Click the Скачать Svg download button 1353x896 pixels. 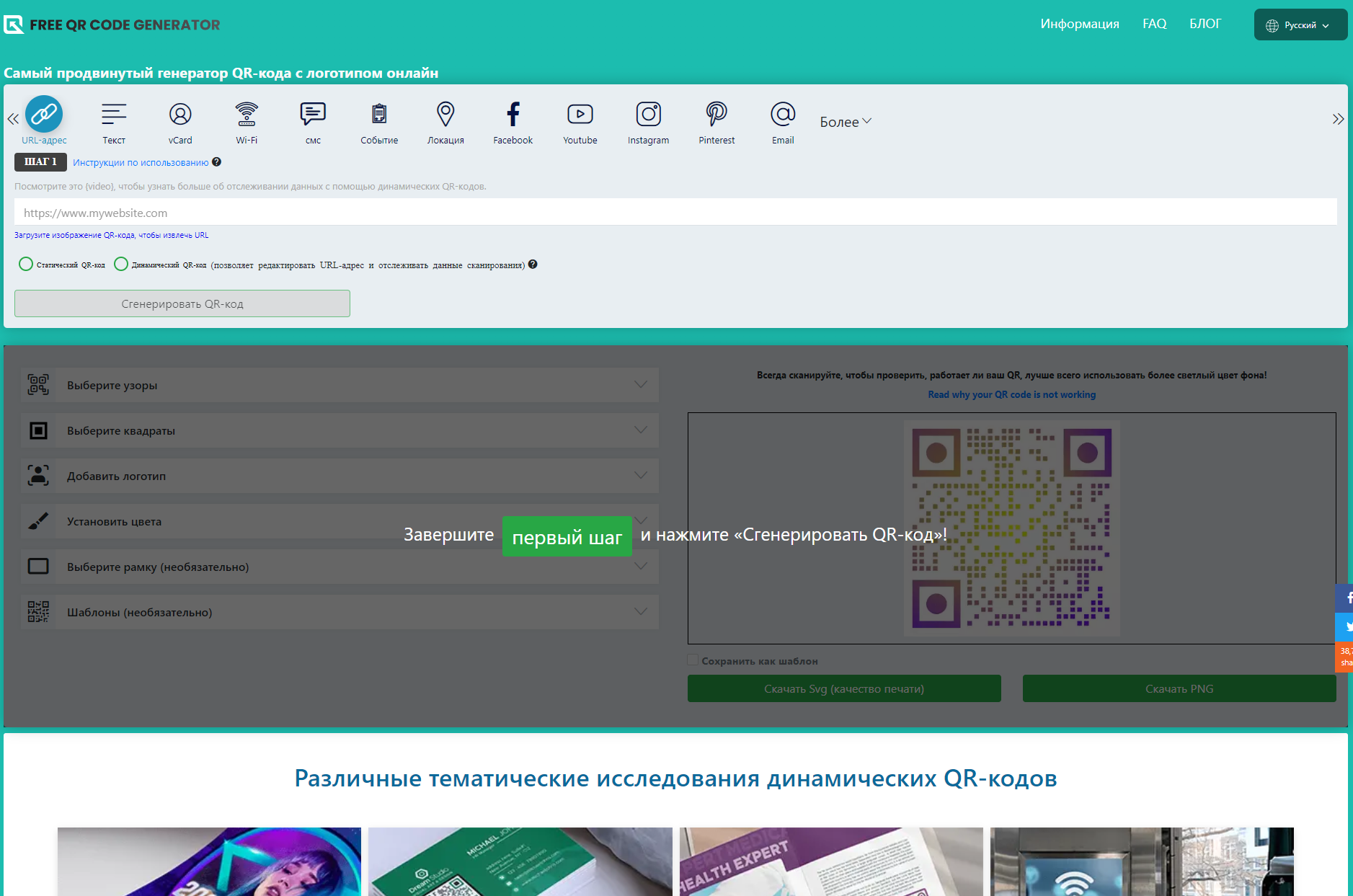click(x=844, y=688)
